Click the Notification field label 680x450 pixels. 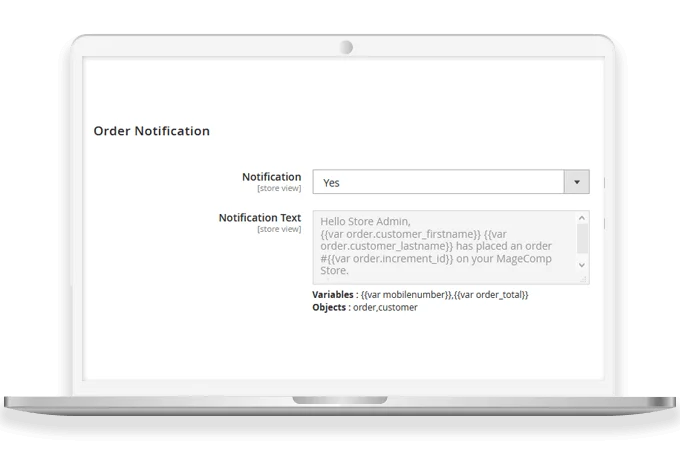pyautogui.click(x=271, y=177)
